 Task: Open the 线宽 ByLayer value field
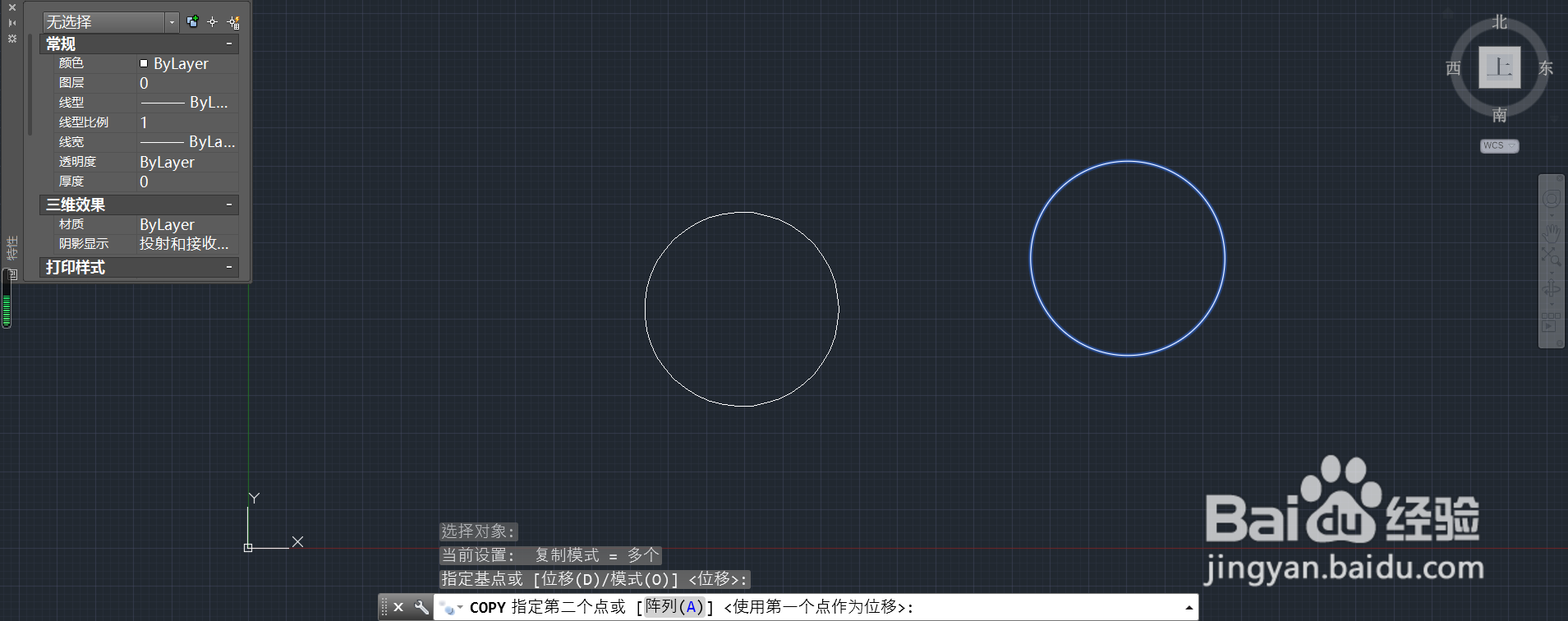click(x=187, y=142)
